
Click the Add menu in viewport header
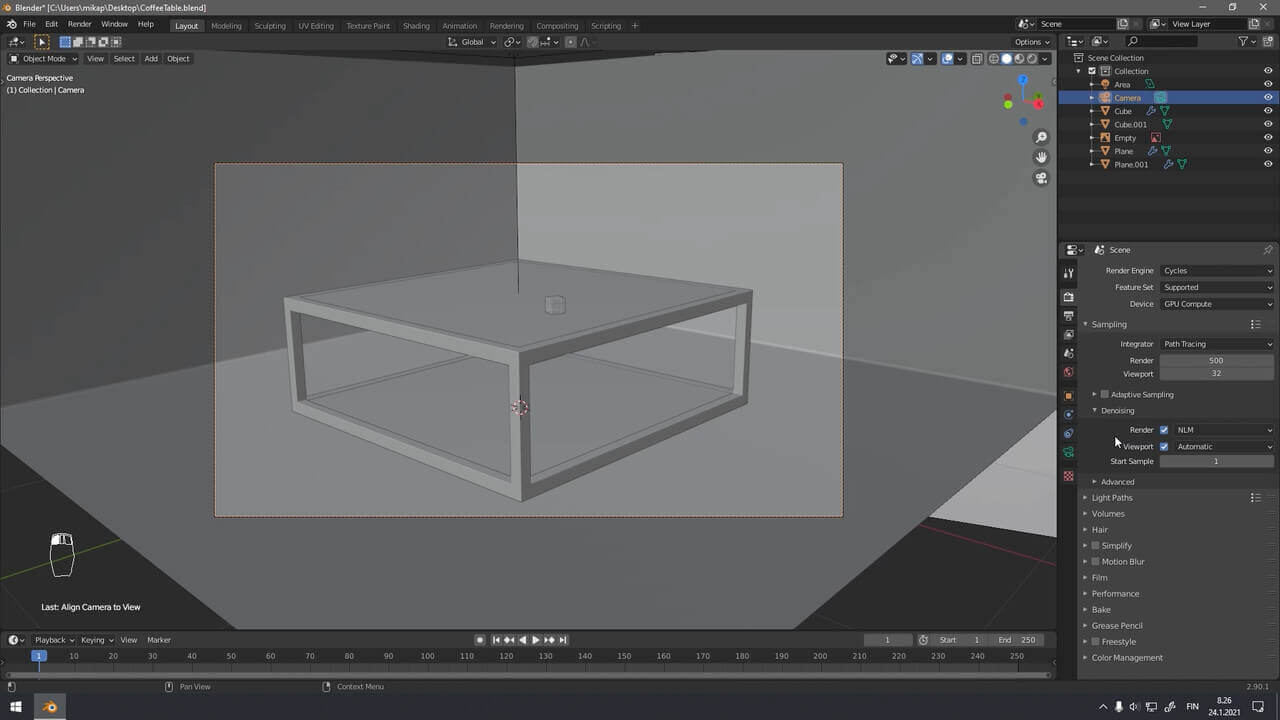click(151, 58)
